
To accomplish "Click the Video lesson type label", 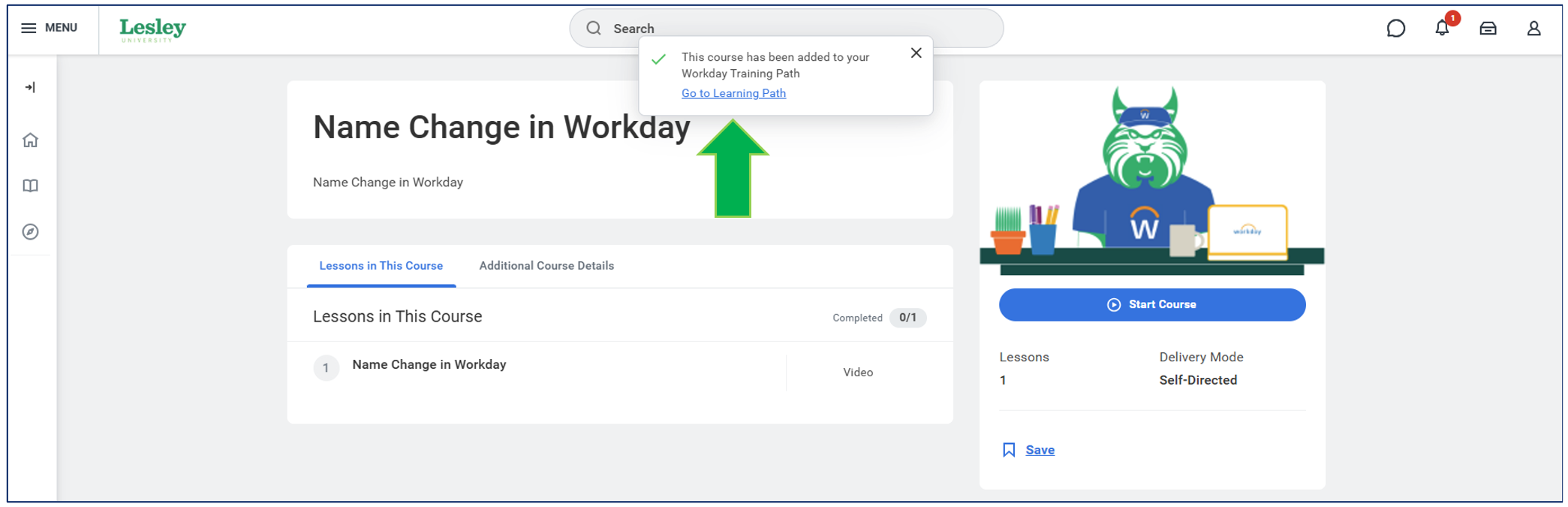I will (x=858, y=373).
